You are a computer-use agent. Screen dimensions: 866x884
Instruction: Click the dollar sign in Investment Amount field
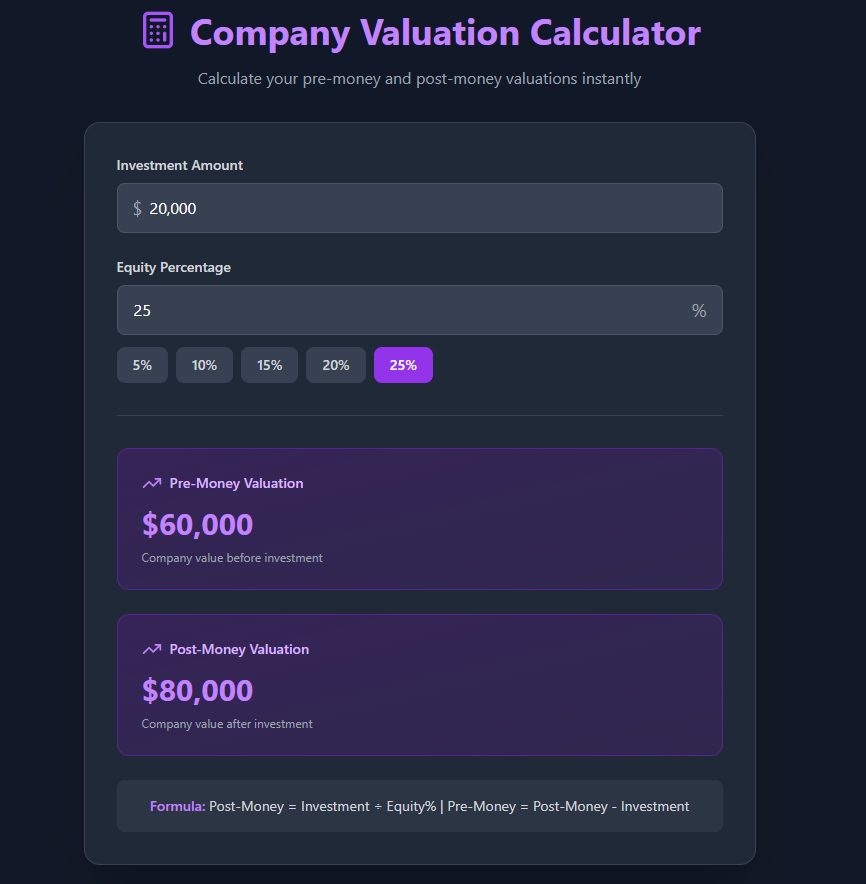(137, 208)
